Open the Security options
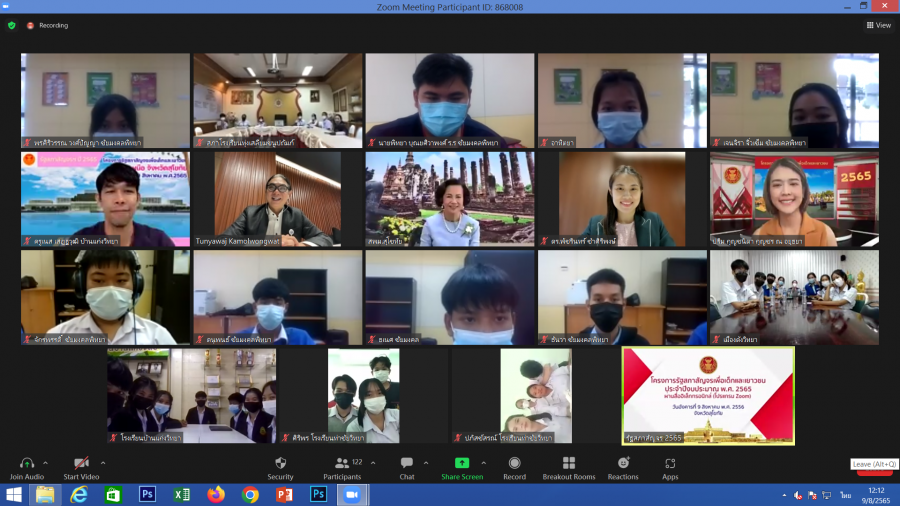Image resolution: width=900 pixels, height=506 pixels. (280, 467)
